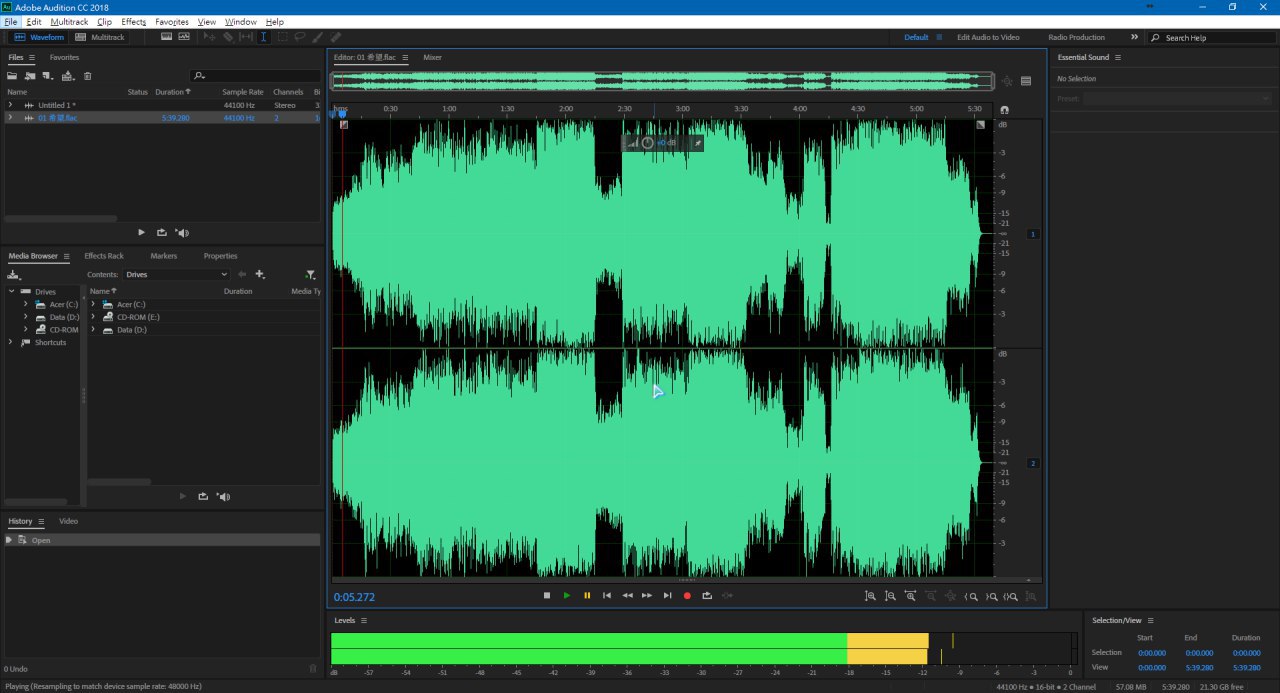Screen dimensions: 1280x693
Task: Click the Open File folder icon in Files panel
Action: [13, 76]
